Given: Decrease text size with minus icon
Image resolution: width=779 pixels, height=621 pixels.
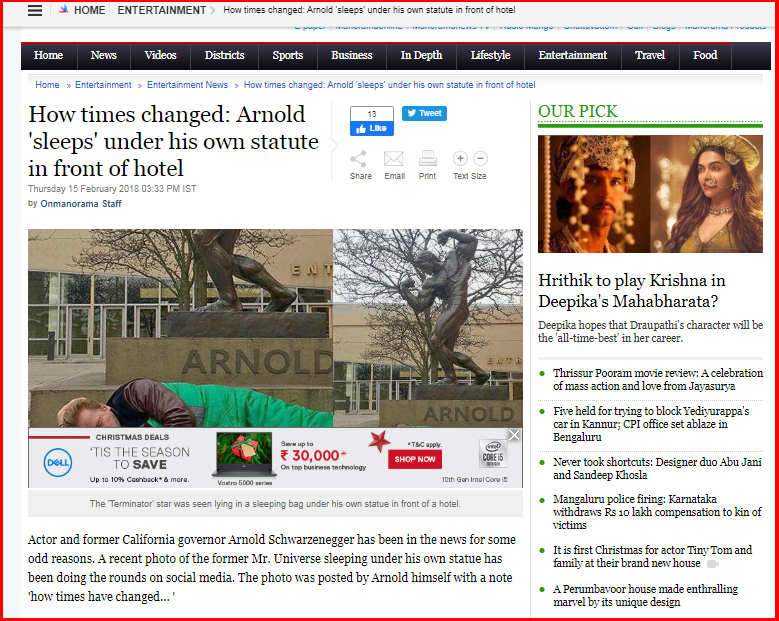Looking at the screenshot, I should click(x=480, y=158).
